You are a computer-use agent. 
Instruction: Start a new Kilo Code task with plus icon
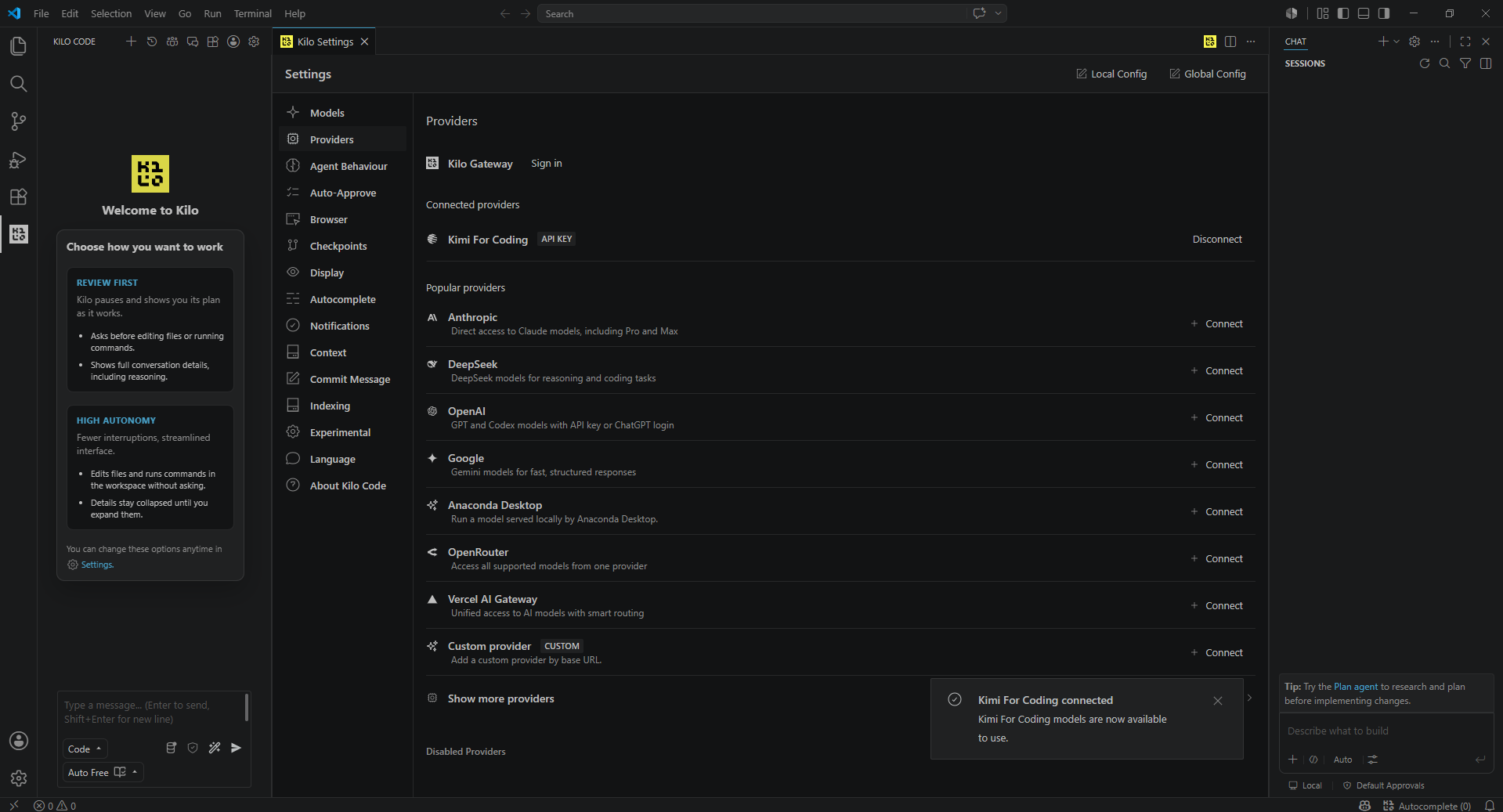pyautogui.click(x=131, y=42)
